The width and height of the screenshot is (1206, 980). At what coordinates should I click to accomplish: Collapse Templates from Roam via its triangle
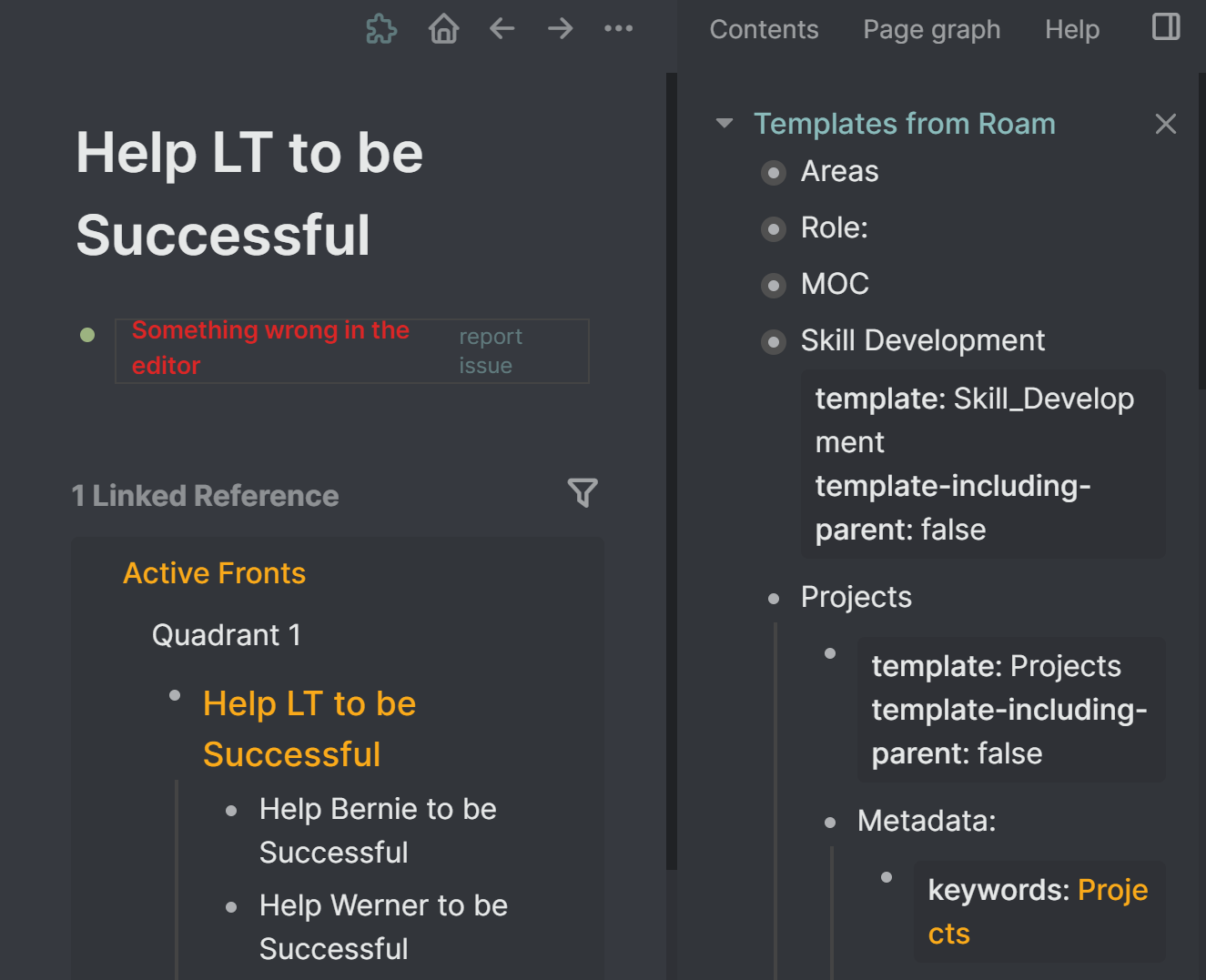(724, 123)
